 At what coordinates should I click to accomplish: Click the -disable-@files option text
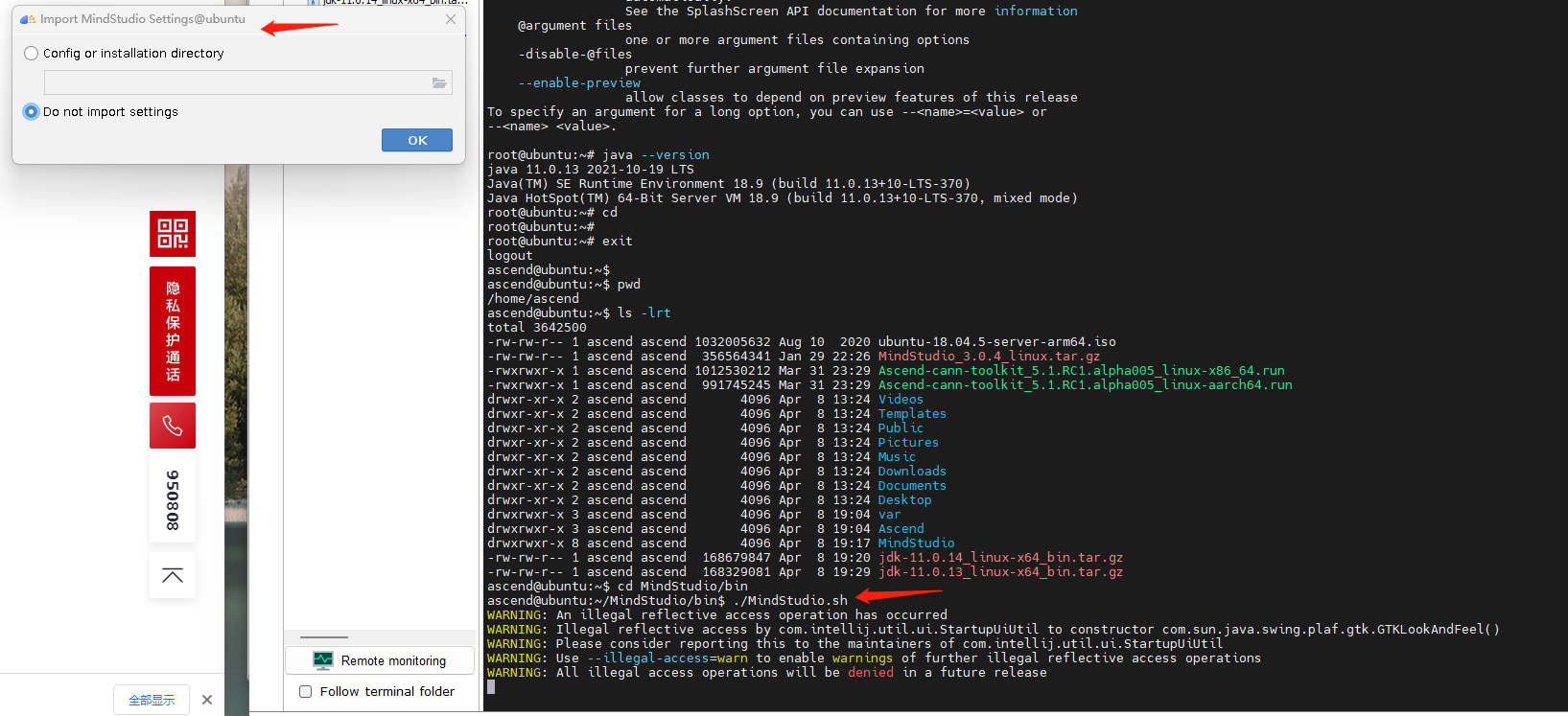tap(575, 55)
